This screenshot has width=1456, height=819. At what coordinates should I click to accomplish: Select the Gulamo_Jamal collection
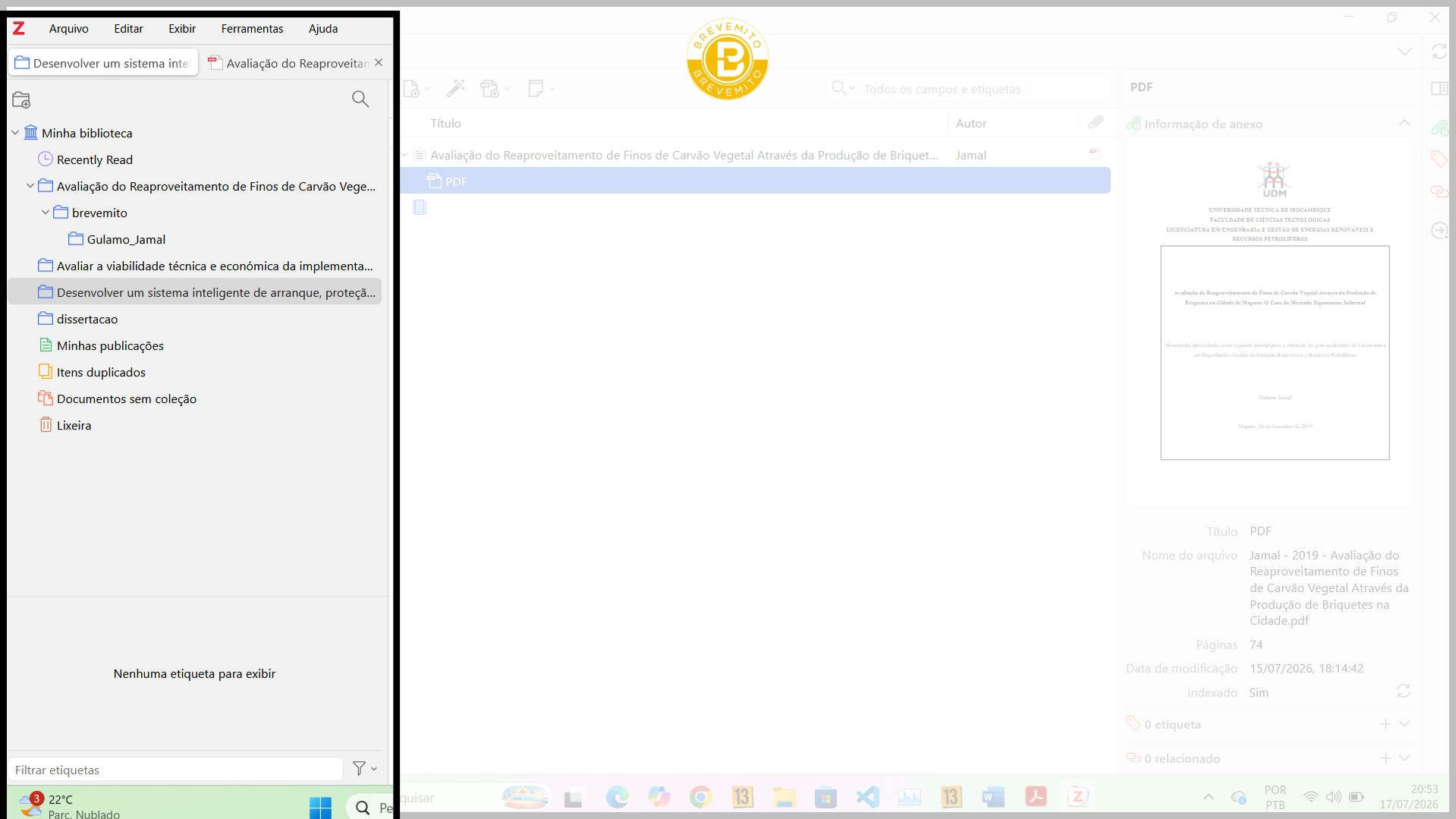click(x=126, y=239)
